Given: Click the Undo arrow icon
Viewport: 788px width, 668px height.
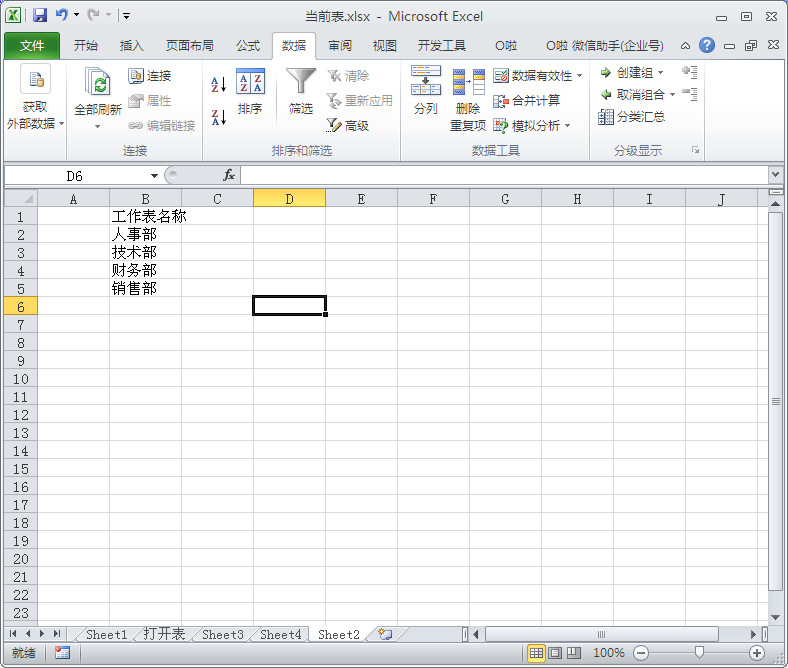Looking at the screenshot, I should pos(62,15).
